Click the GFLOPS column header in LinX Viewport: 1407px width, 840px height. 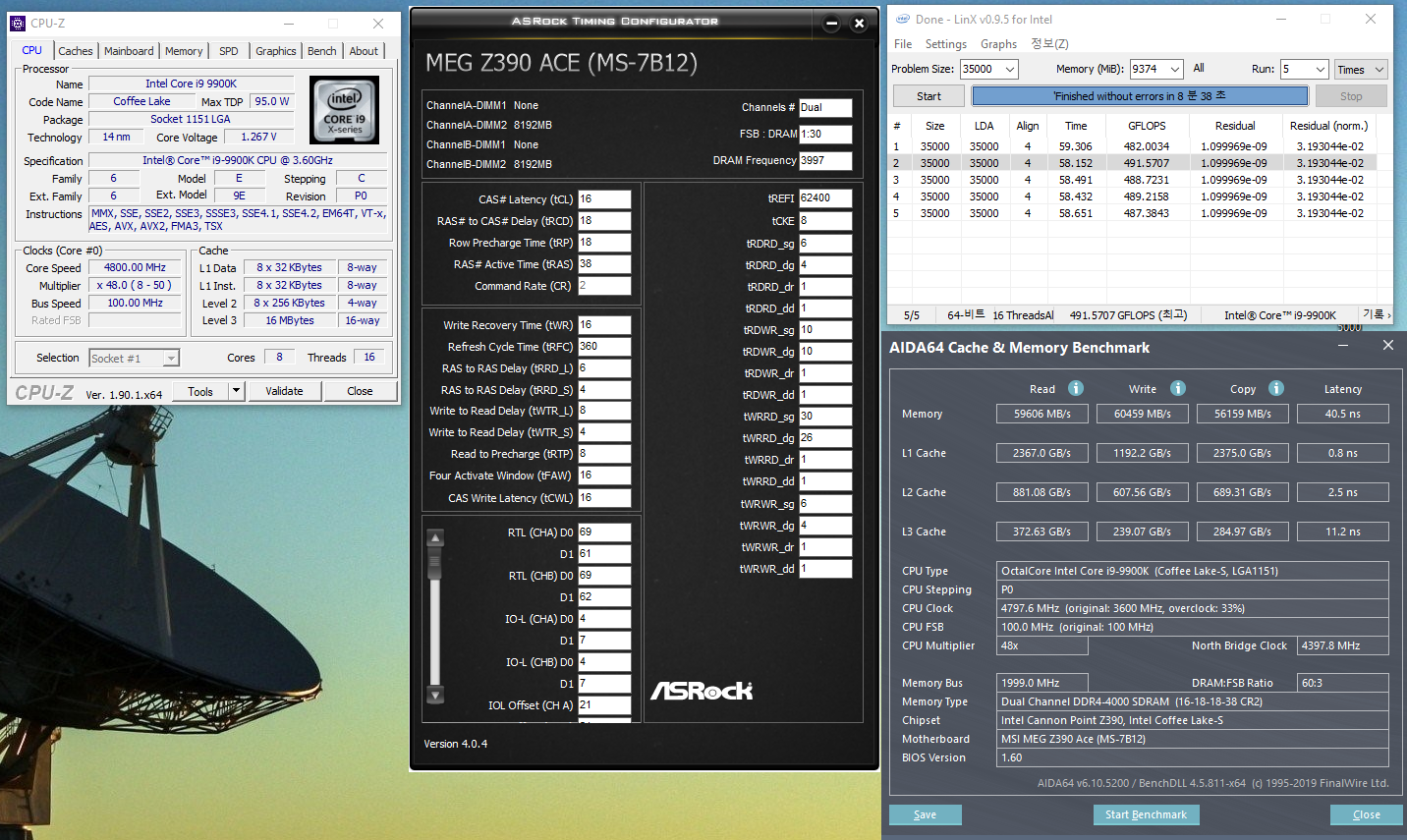tap(1147, 126)
